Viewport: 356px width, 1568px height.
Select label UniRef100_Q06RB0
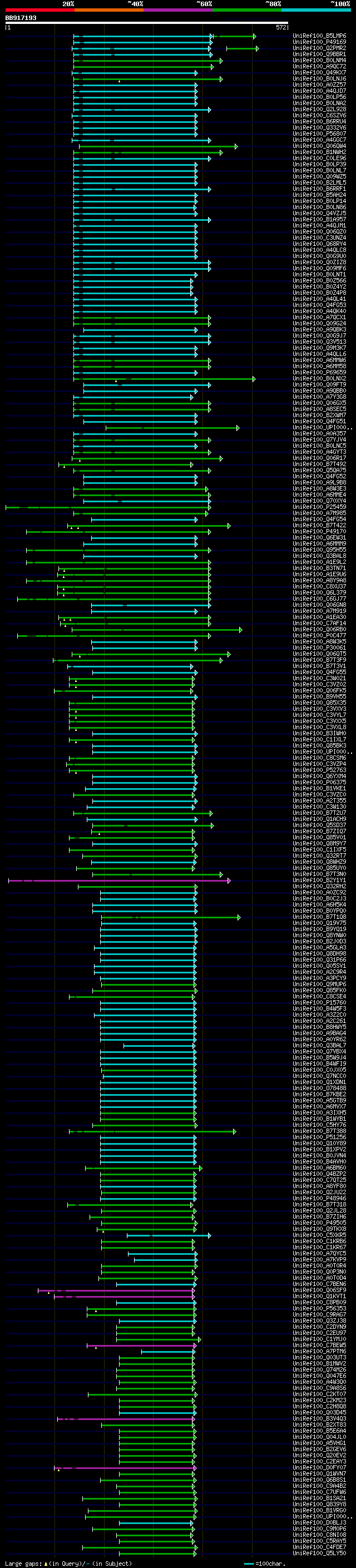[x=319, y=630]
